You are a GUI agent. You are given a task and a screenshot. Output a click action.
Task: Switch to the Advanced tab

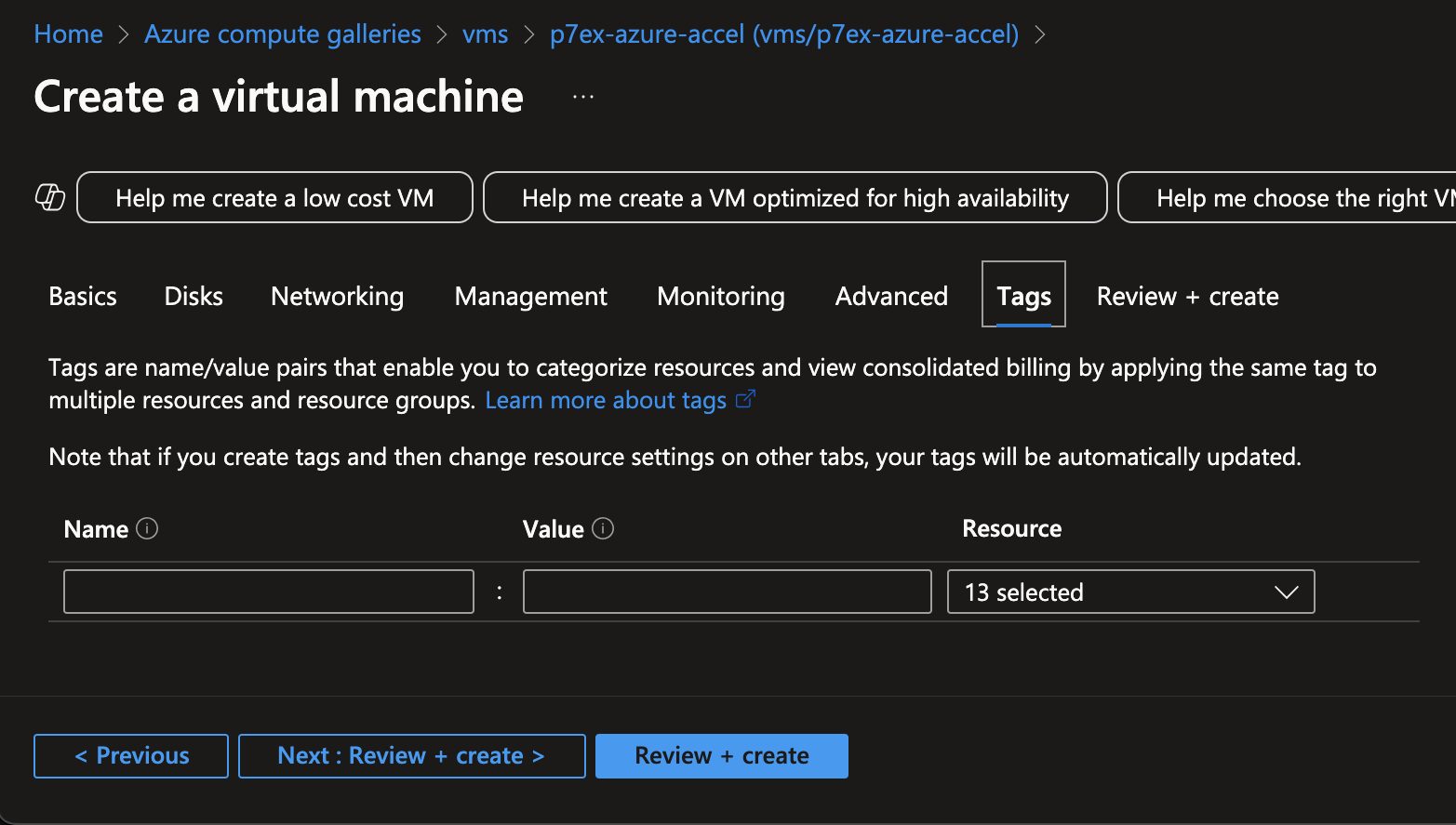891,296
